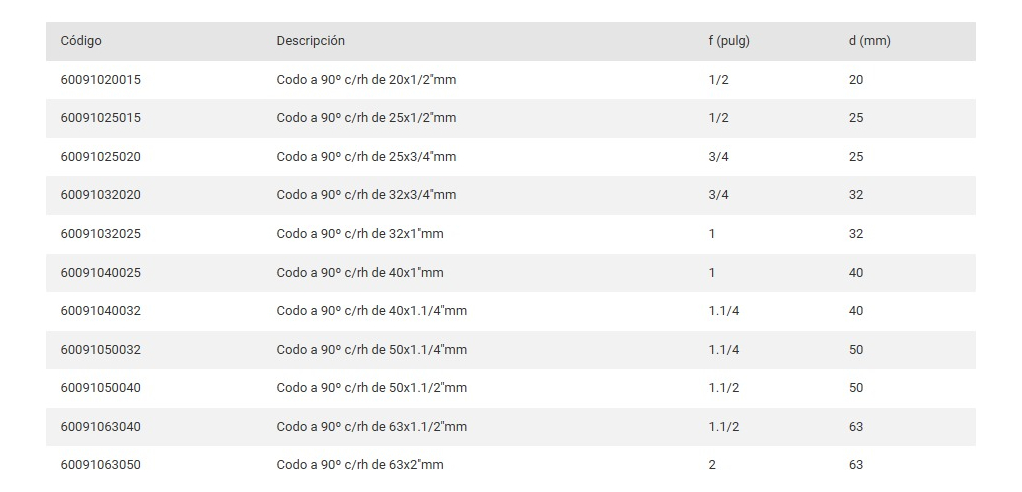1022x492 pixels.
Task: Click the f (pulg) column header
Action: tap(728, 41)
